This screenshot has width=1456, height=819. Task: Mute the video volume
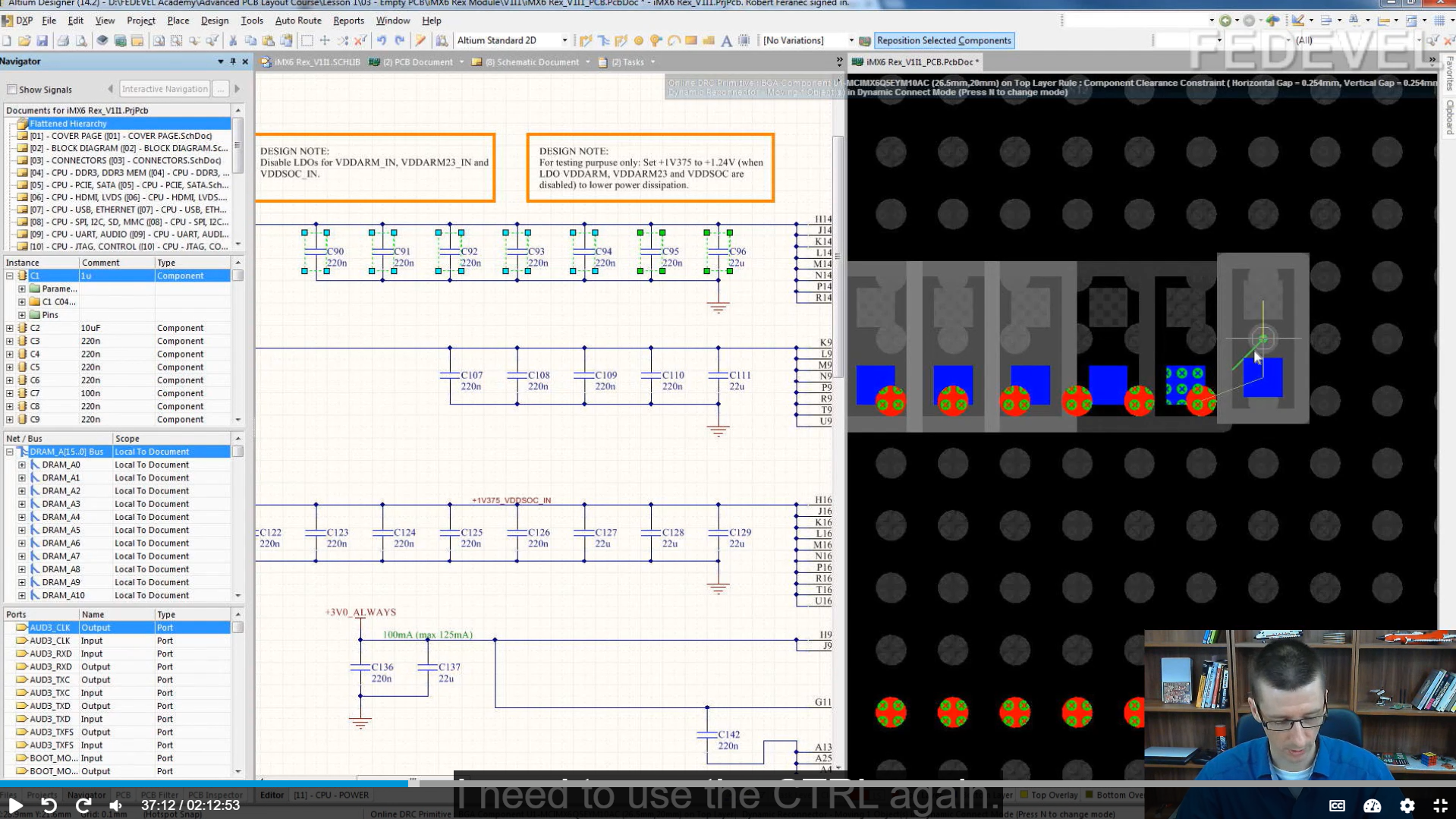coord(116,805)
